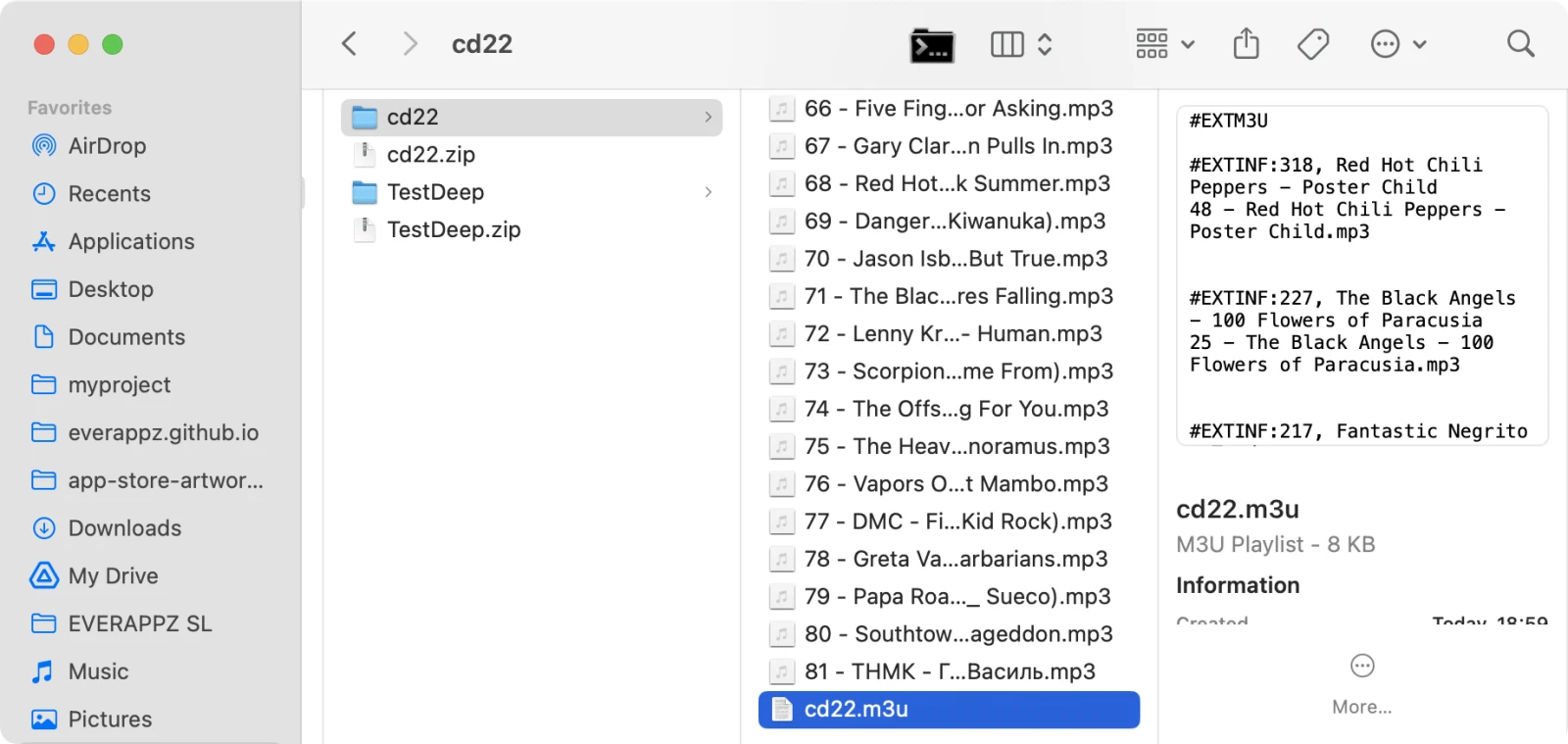Image resolution: width=1568 pixels, height=744 pixels.
Task: Select the cd22.m3u playlist file
Action: coord(856,710)
